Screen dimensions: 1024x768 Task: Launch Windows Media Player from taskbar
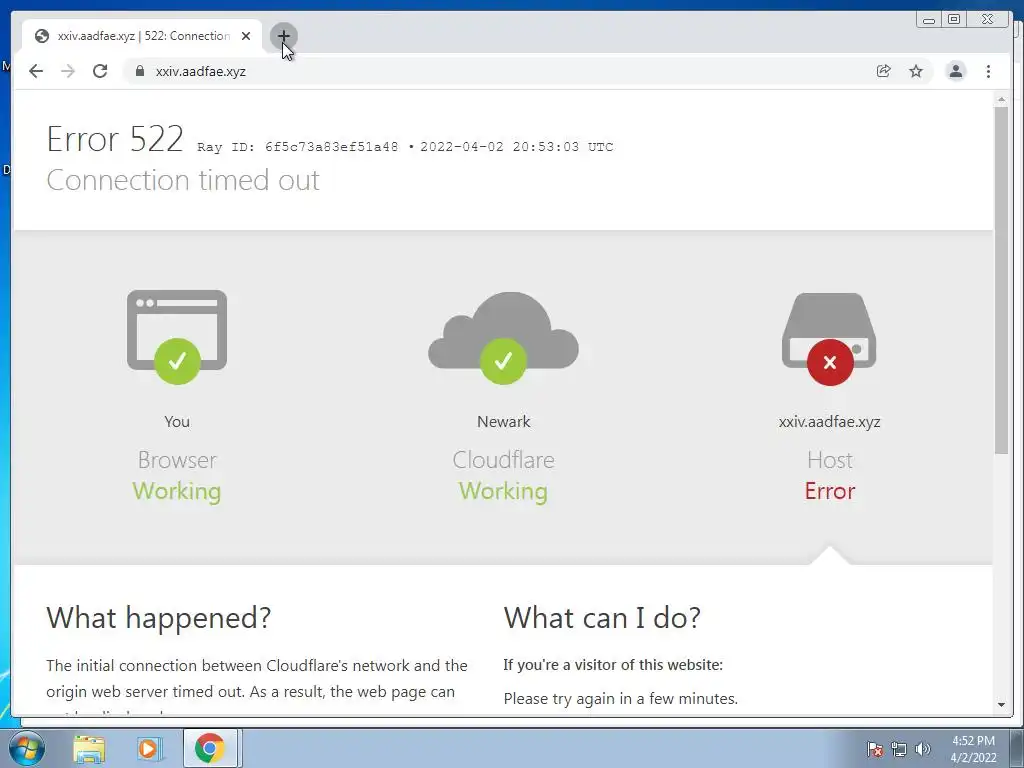[x=148, y=748]
